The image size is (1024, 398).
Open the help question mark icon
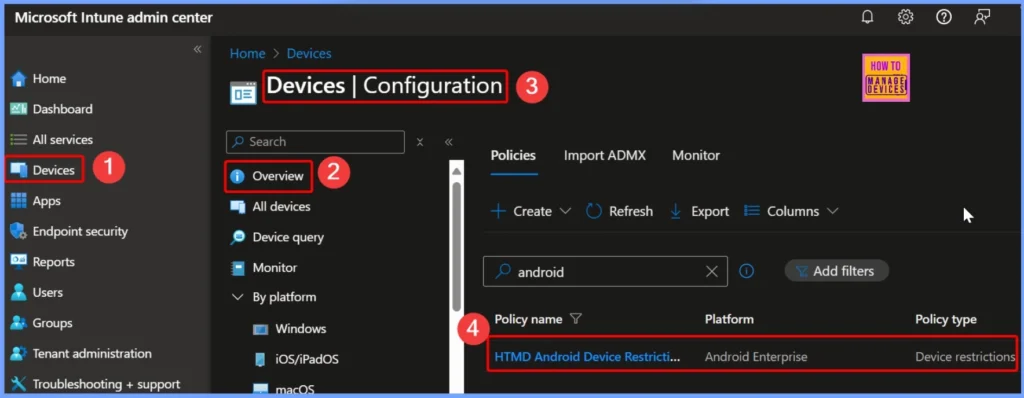point(944,18)
